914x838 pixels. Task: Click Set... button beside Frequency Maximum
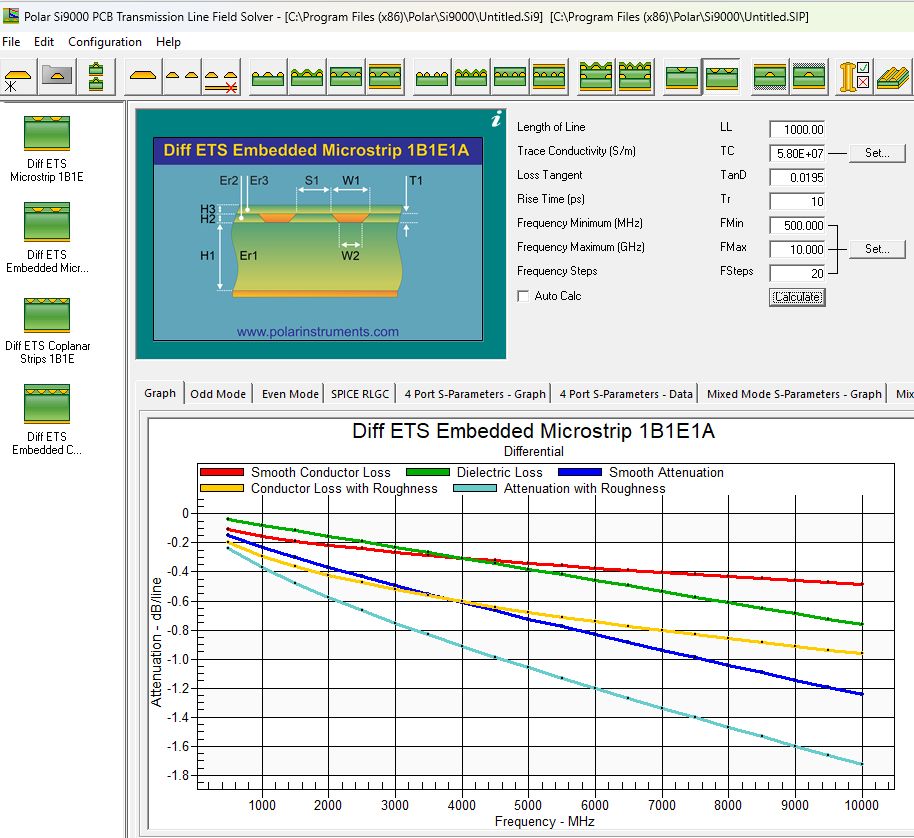pyautogui.click(x=877, y=249)
